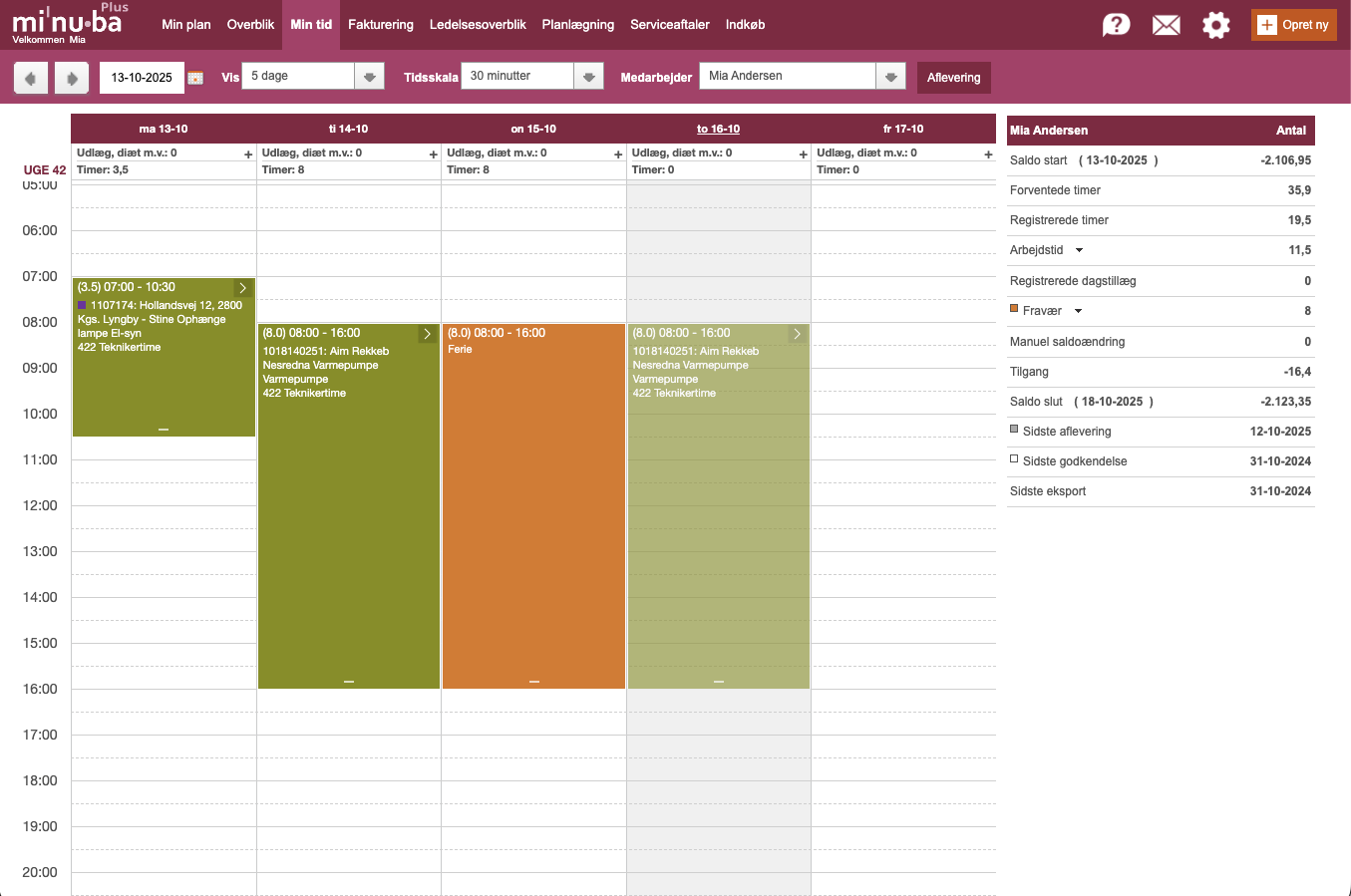Viewport: 1351px width, 896px height.
Task: Expand the Arbejdstid dropdown arrow
Action: click(1079, 250)
